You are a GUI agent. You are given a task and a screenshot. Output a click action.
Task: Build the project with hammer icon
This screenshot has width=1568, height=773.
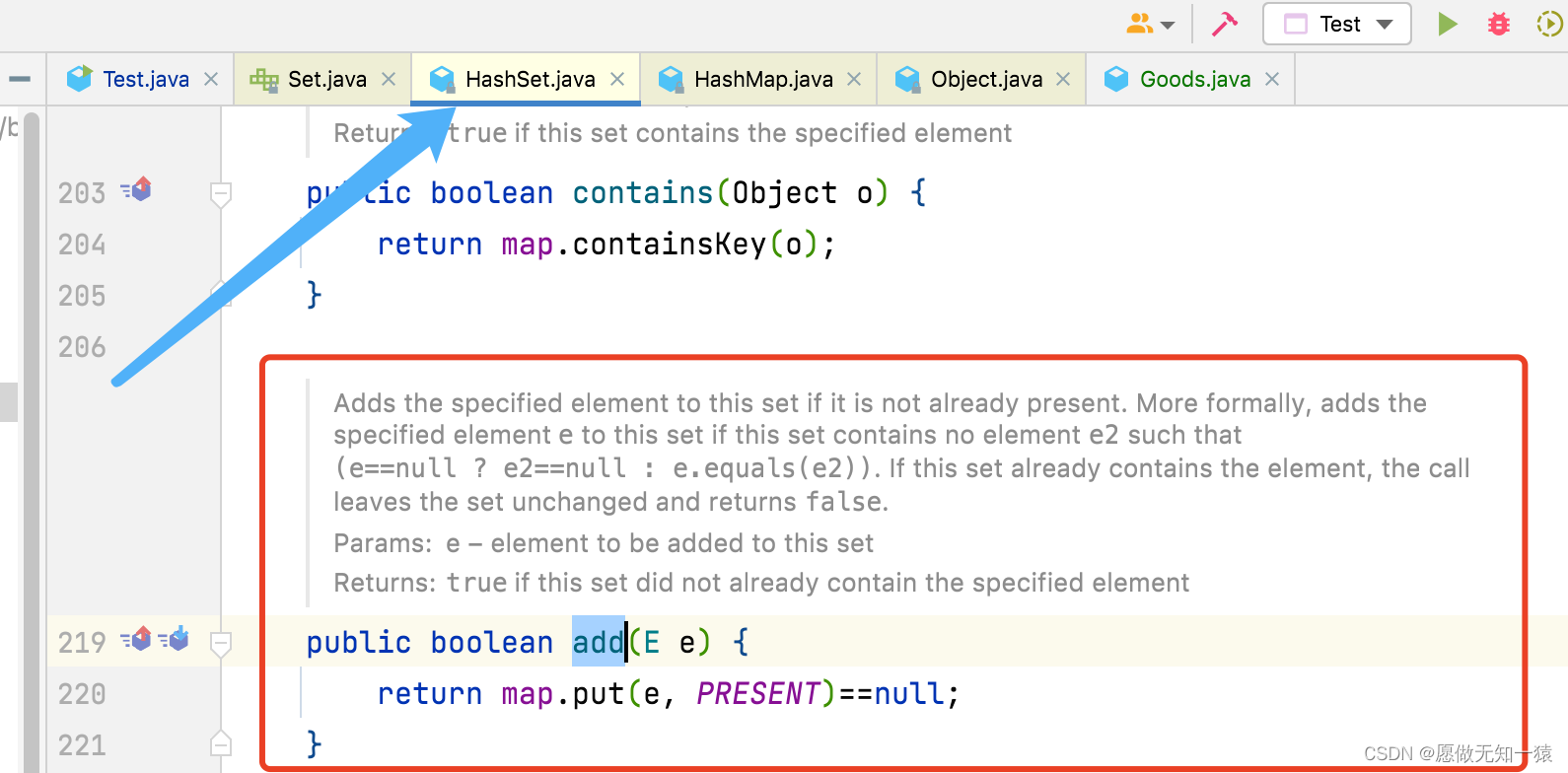point(1224,24)
